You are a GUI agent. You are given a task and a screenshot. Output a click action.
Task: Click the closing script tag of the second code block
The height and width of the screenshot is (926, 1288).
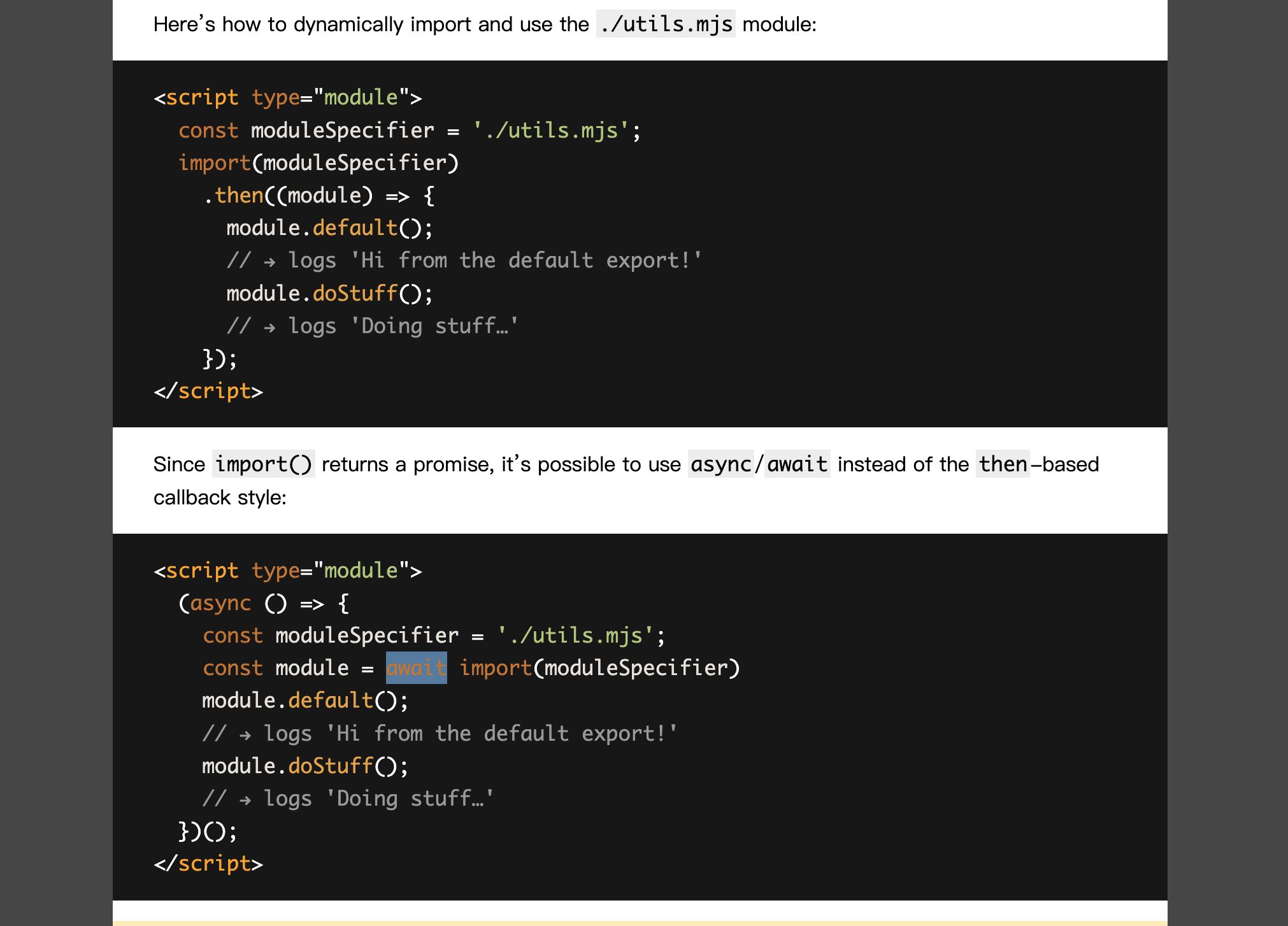[x=208, y=864]
